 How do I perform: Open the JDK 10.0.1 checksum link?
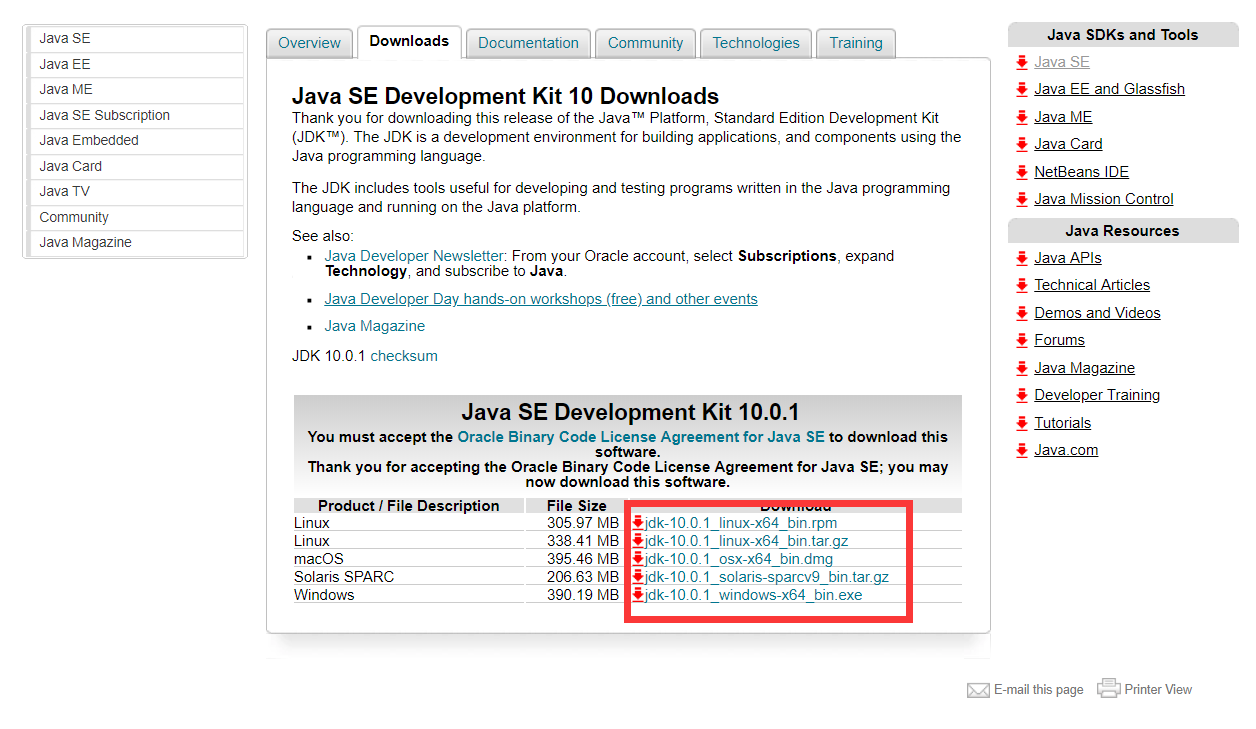coord(404,356)
